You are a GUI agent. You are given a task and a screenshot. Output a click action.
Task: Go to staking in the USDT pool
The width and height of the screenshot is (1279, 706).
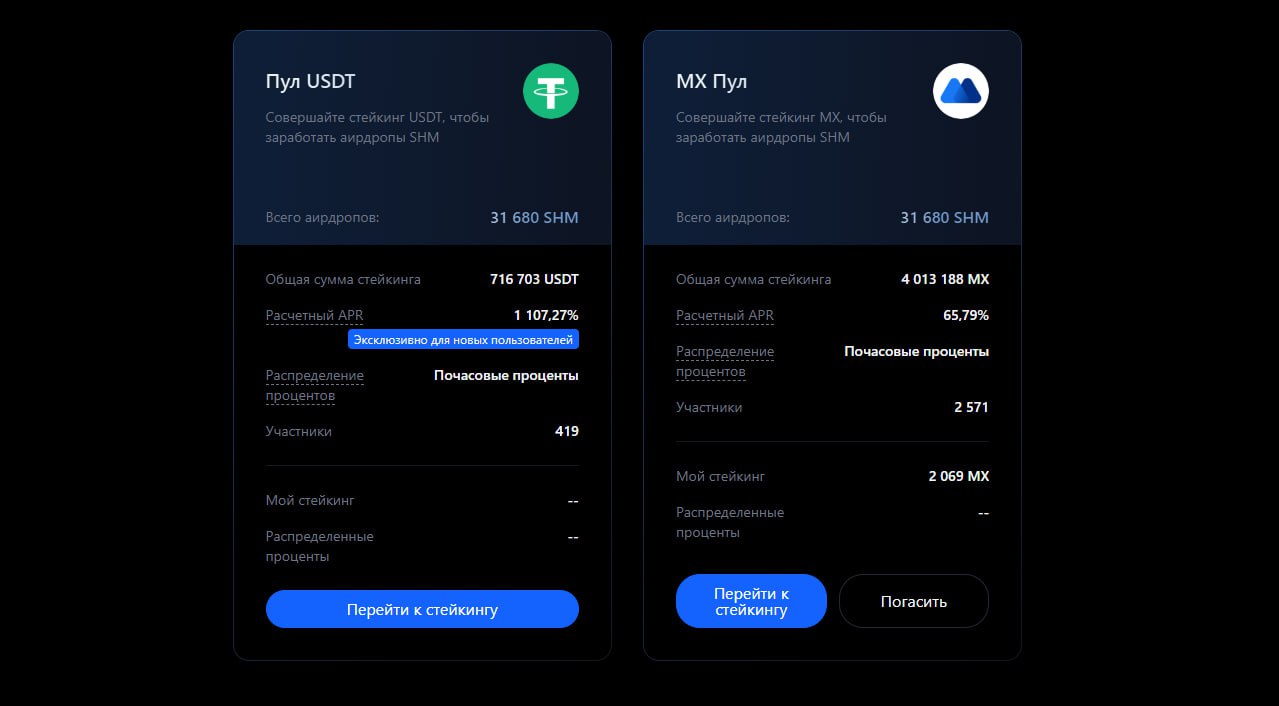click(422, 609)
